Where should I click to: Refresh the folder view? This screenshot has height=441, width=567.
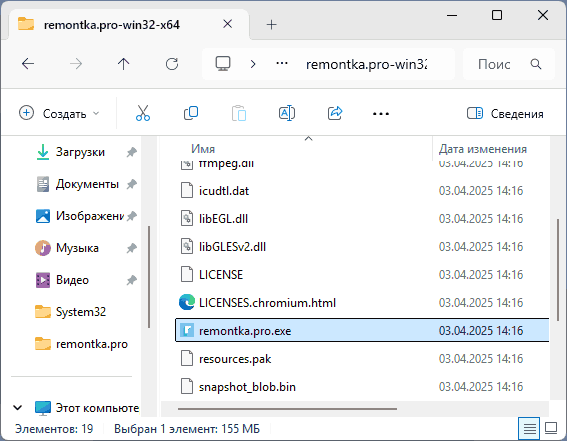coord(172,64)
